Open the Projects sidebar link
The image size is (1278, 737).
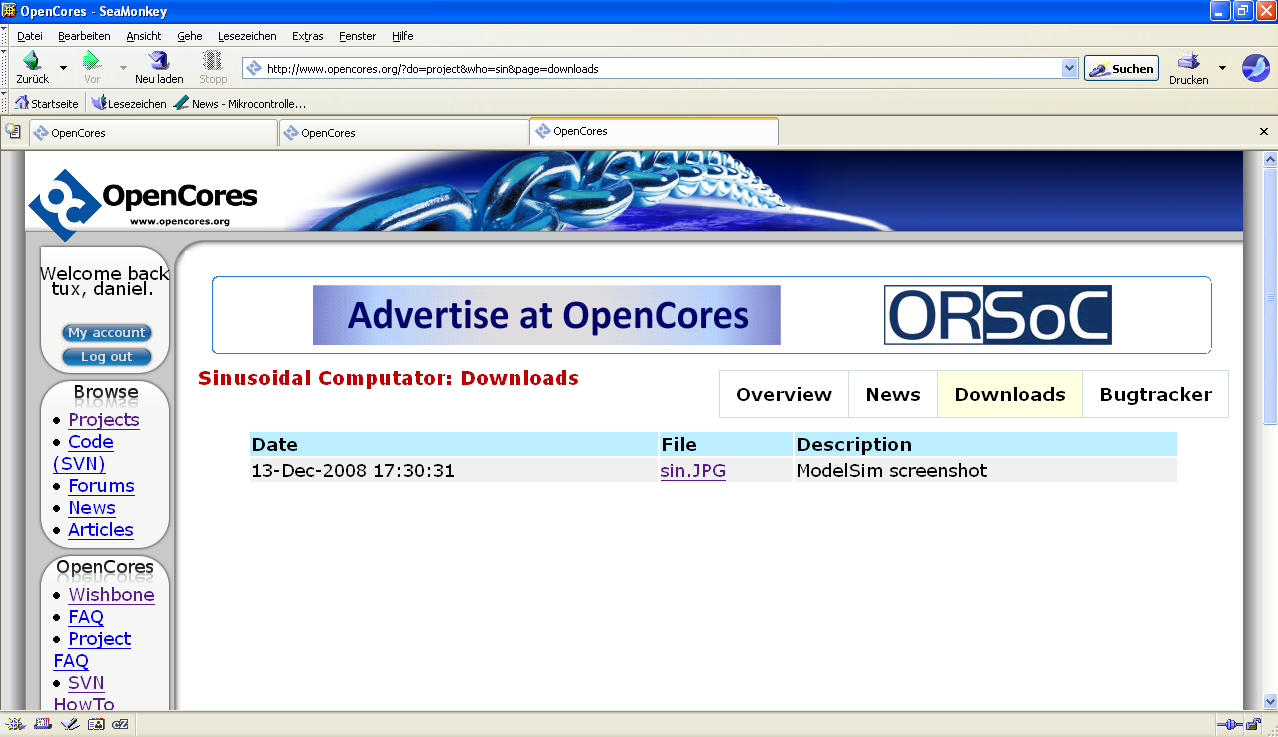click(x=104, y=420)
